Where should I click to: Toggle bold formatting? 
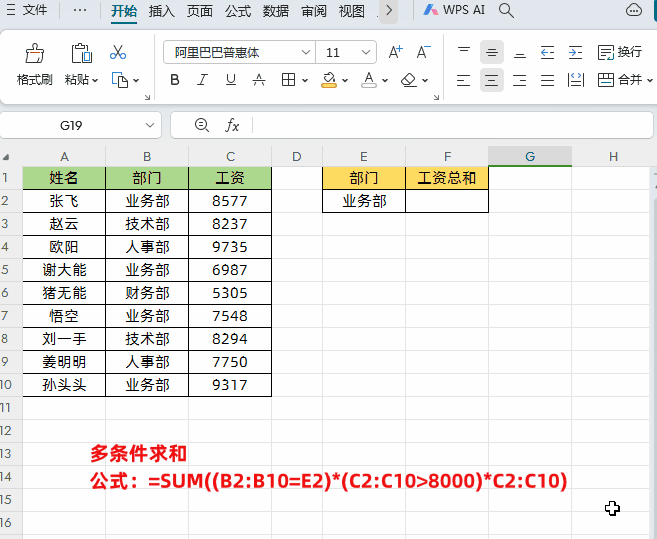[x=175, y=80]
